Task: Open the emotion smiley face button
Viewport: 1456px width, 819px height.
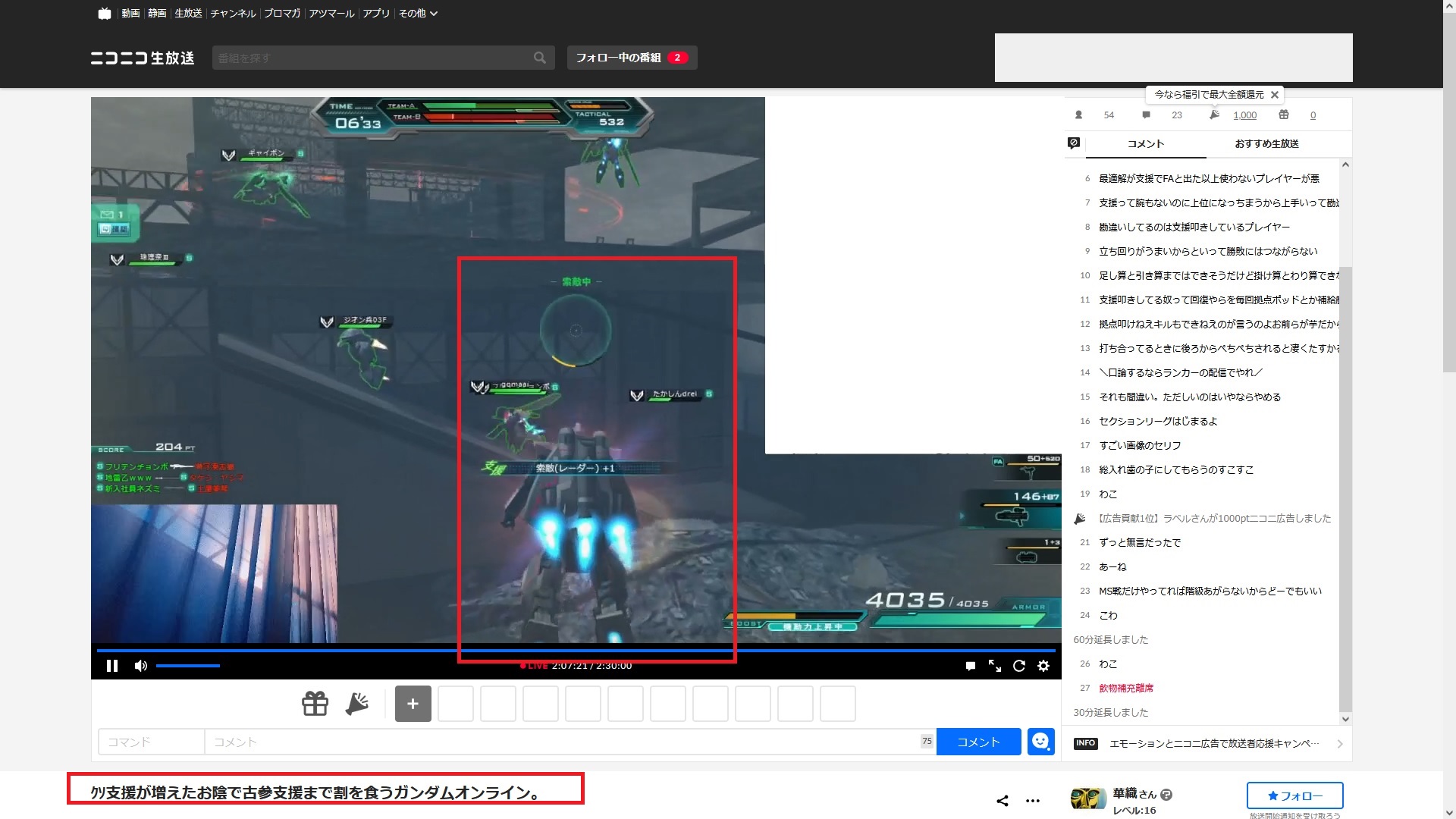Action: point(1040,742)
